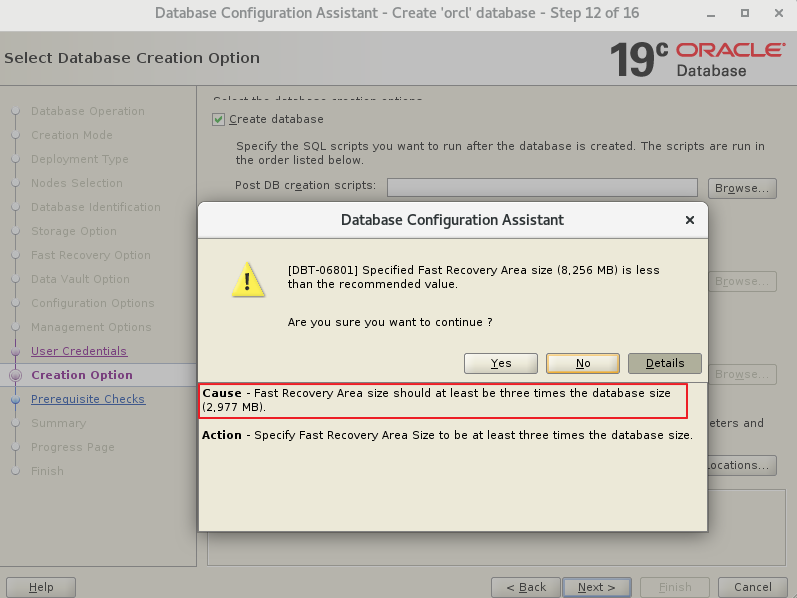Close the main wizard window
This screenshot has width=797, height=598.
click(779, 13)
